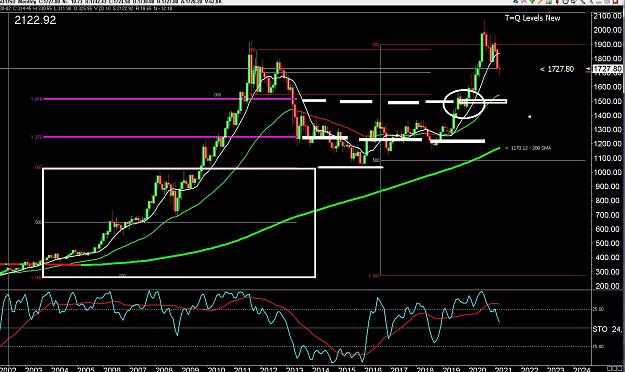Click the 1200.00 price axis label
Image resolution: width=625 pixels, height=372 pixels.
tap(607, 144)
